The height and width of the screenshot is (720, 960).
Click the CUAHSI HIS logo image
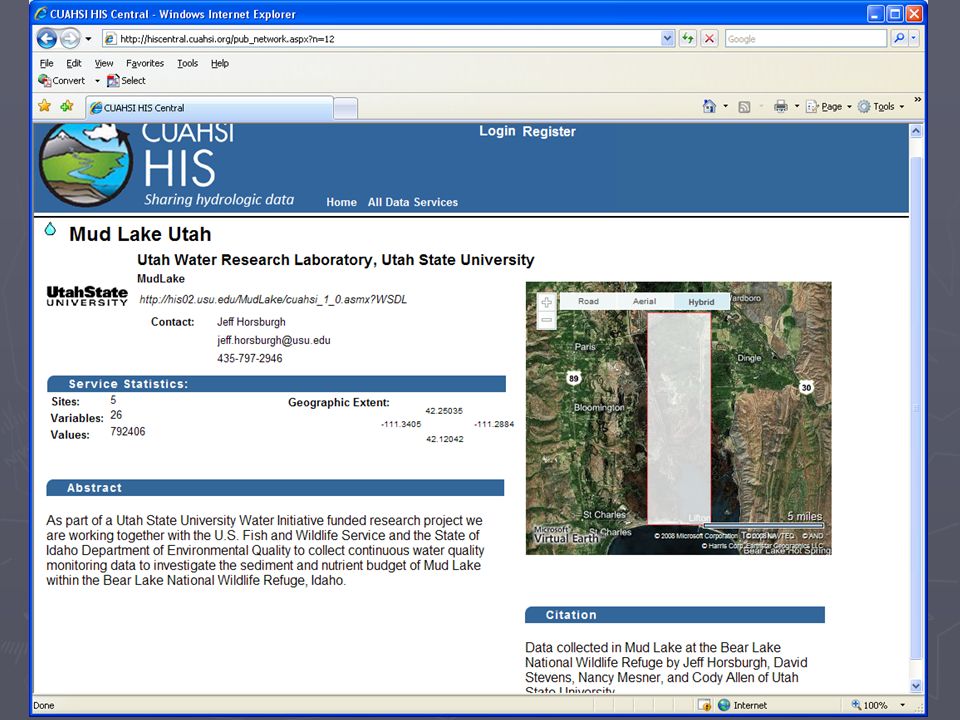click(86, 164)
